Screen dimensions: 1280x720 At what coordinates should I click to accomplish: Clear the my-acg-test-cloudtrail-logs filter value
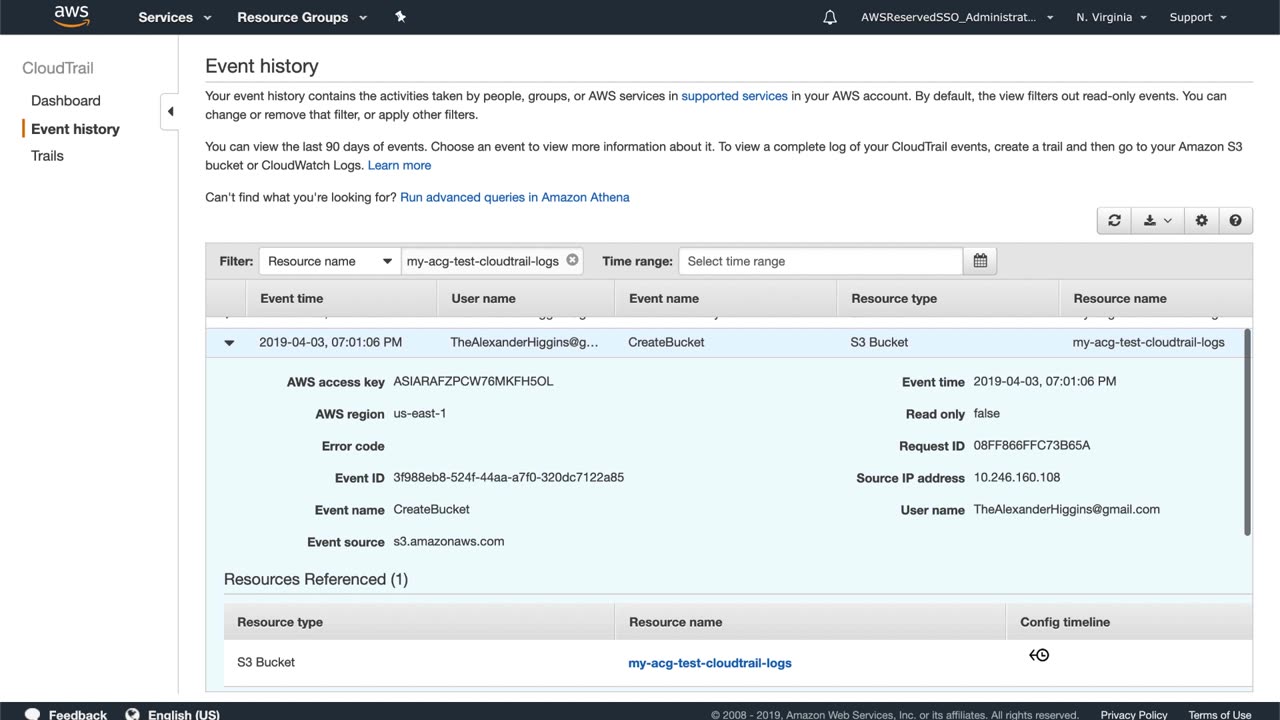click(x=572, y=260)
